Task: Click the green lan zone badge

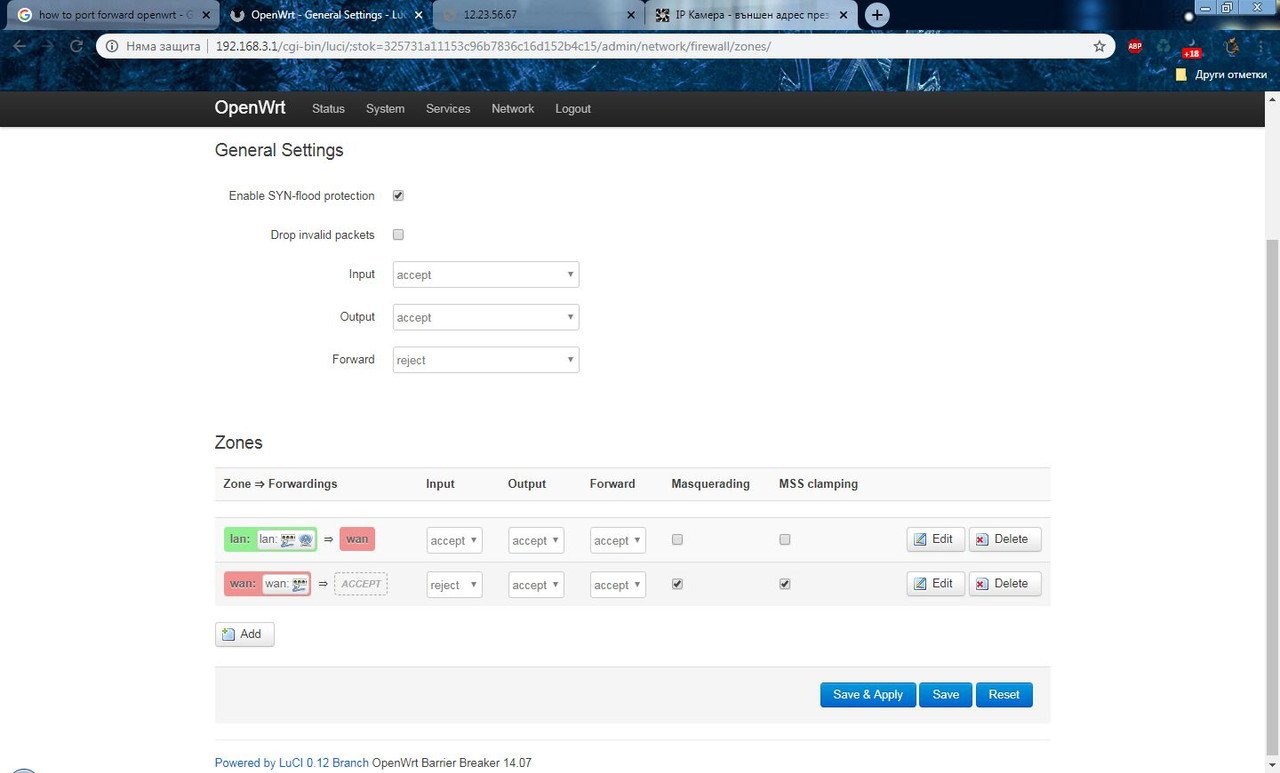Action: [270, 539]
